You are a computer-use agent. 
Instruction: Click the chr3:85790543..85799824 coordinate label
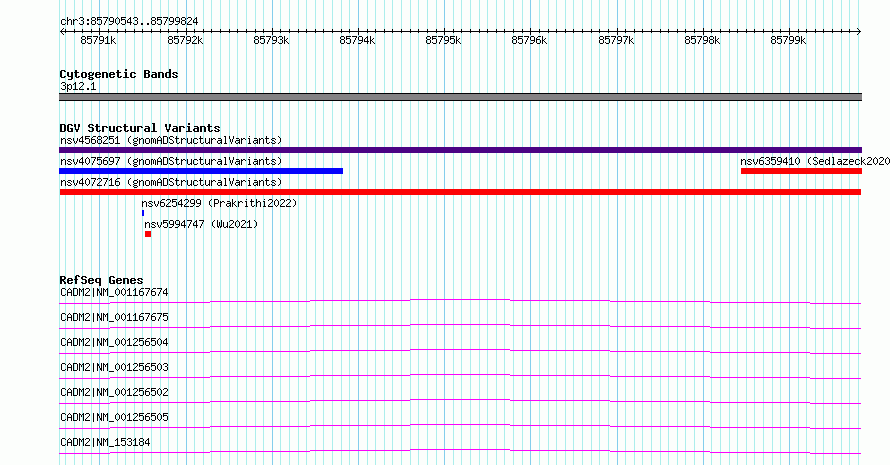[129, 22]
